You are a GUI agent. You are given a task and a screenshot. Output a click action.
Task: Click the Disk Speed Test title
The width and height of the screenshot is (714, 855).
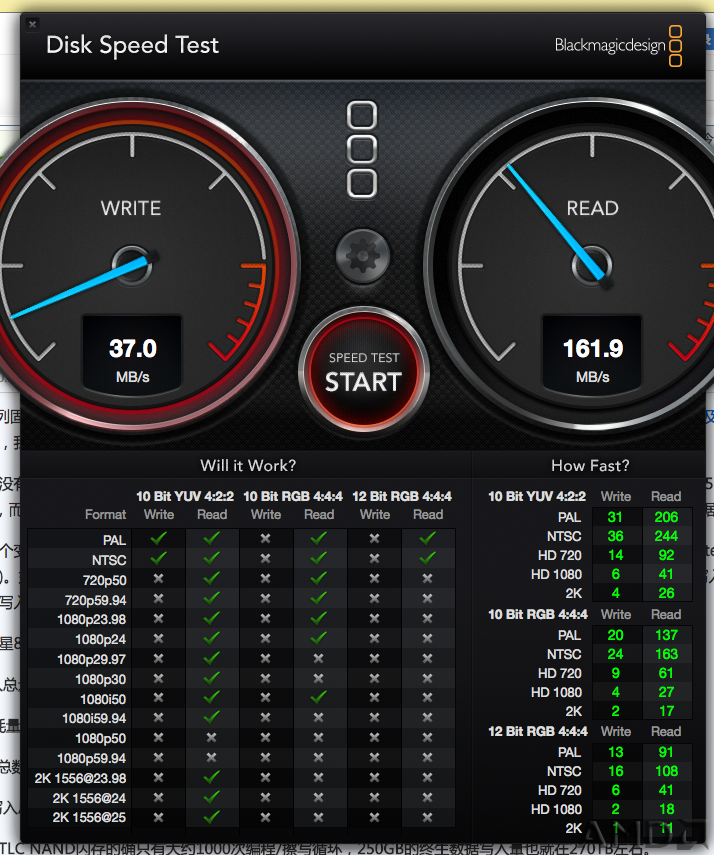[x=133, y=45]
